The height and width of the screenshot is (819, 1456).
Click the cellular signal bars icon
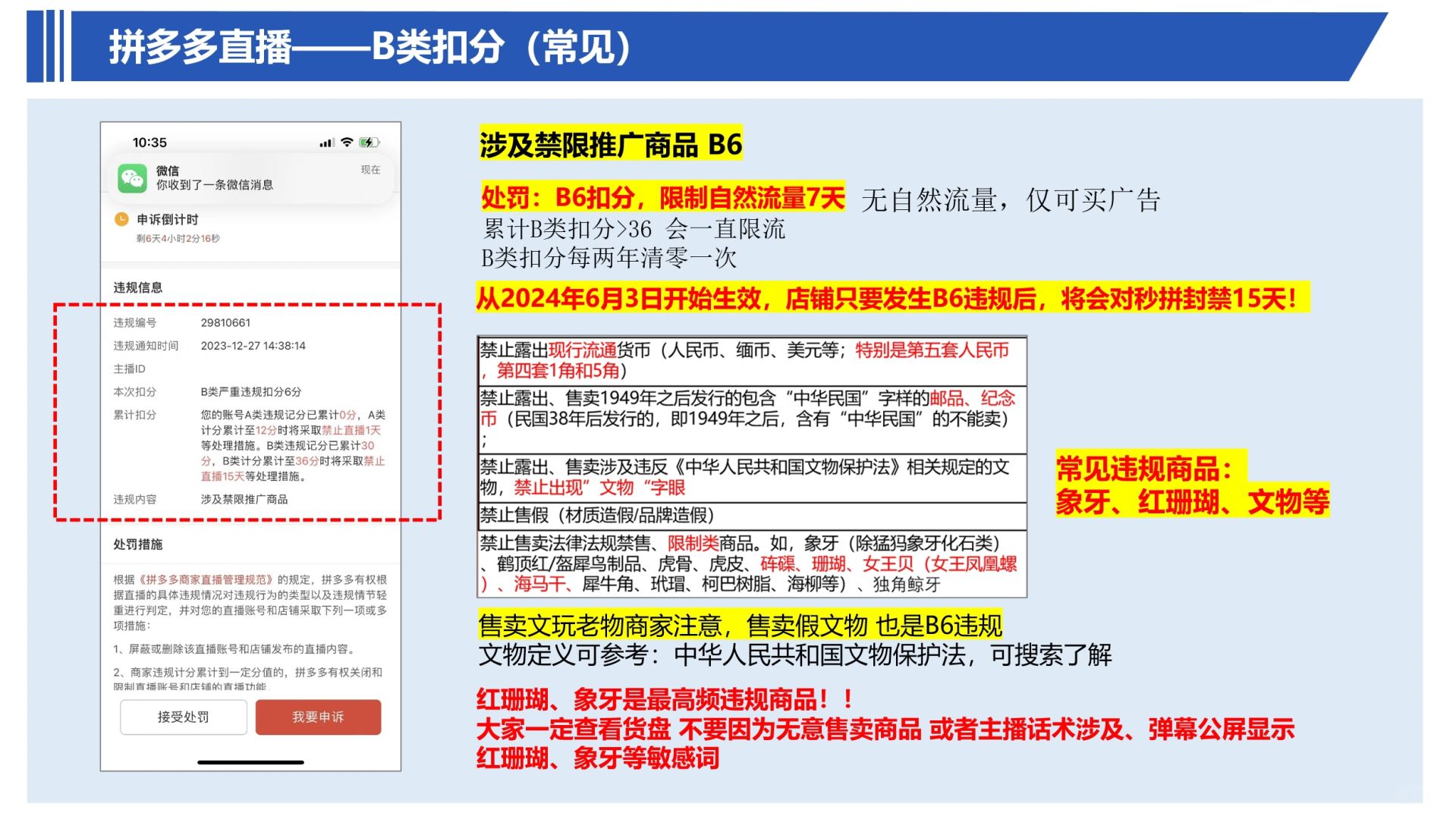click(x=326, y=143)
